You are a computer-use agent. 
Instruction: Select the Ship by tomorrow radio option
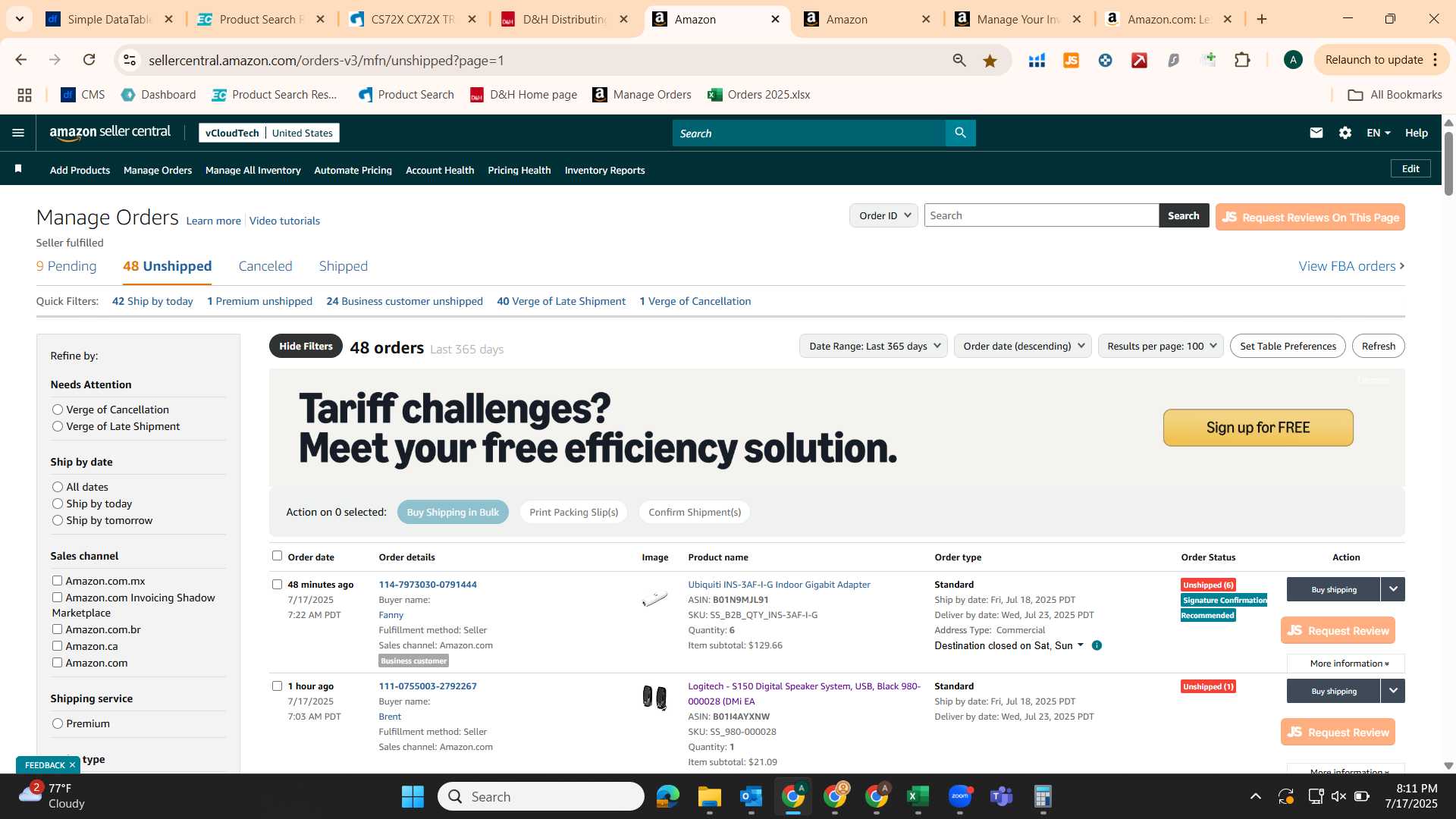coord(58,520)
